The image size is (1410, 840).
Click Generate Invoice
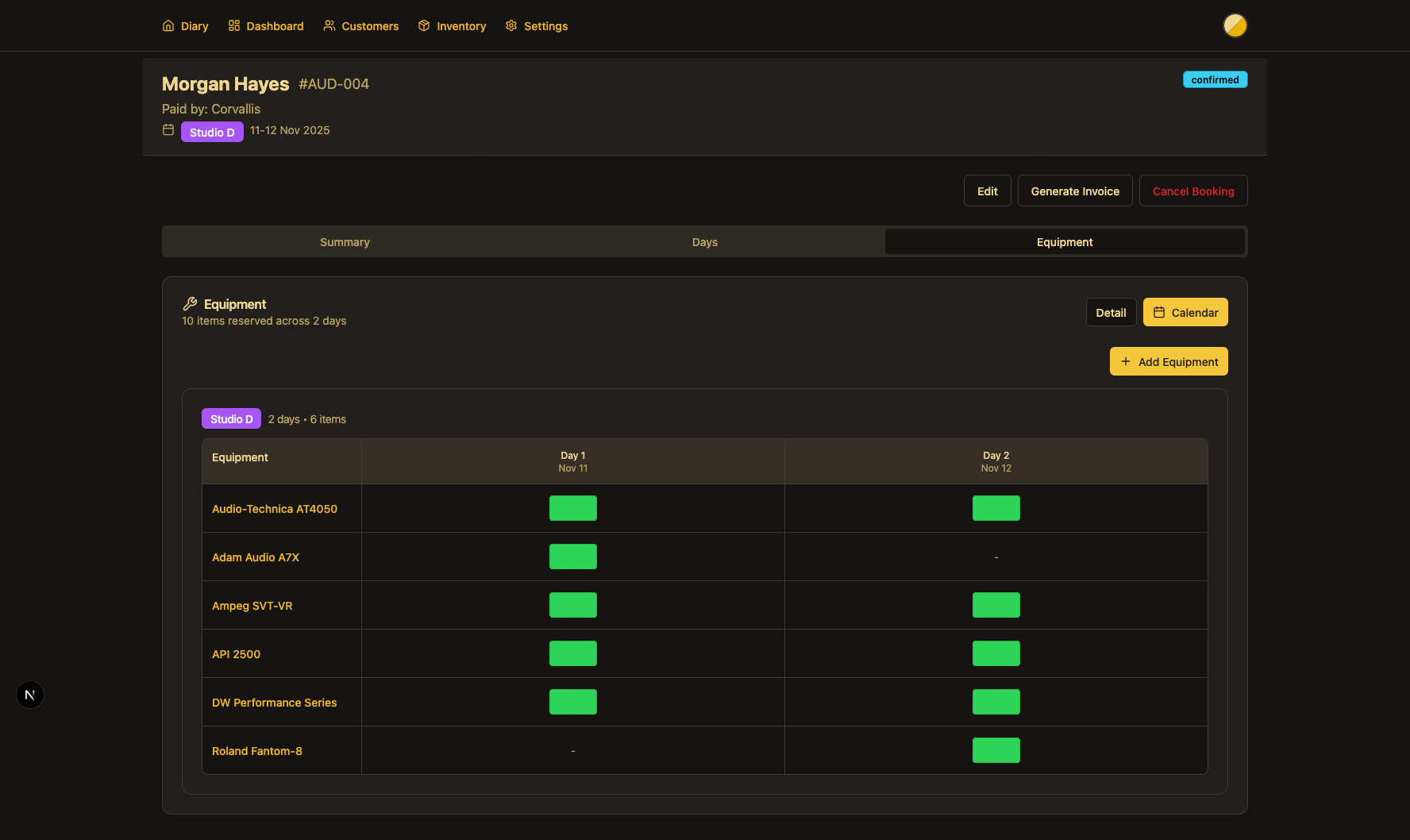pos(1074,191)
